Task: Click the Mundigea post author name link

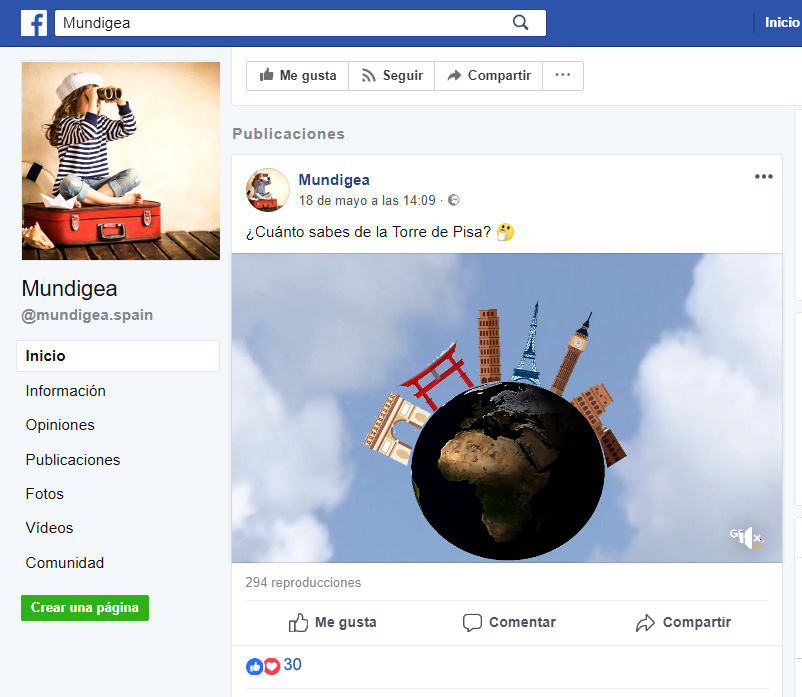Action: click(334, 180)
